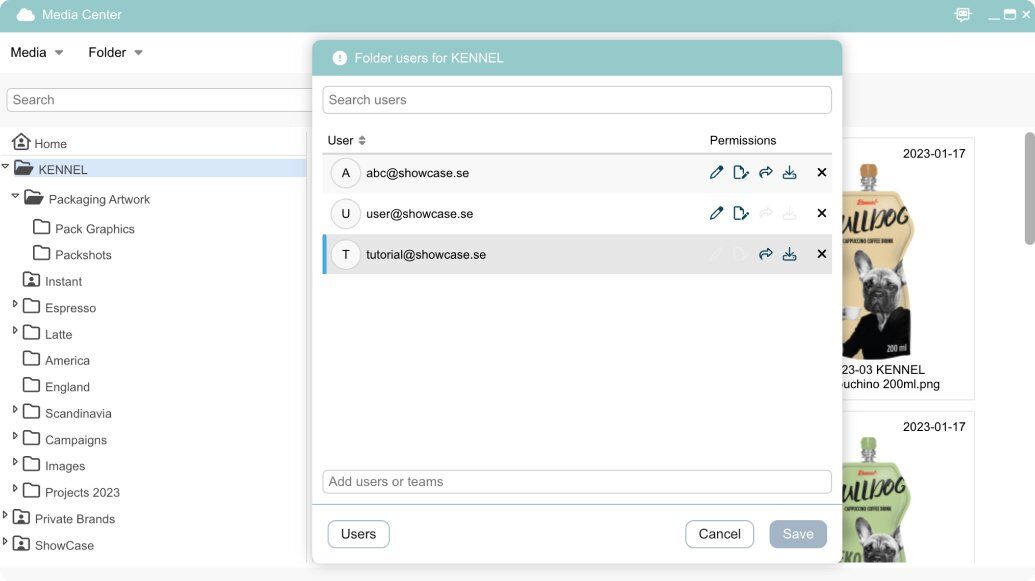Enable edit permission for tutorial@showcase.se
Screen dimensions: 1035x581
tap(716, 254)
